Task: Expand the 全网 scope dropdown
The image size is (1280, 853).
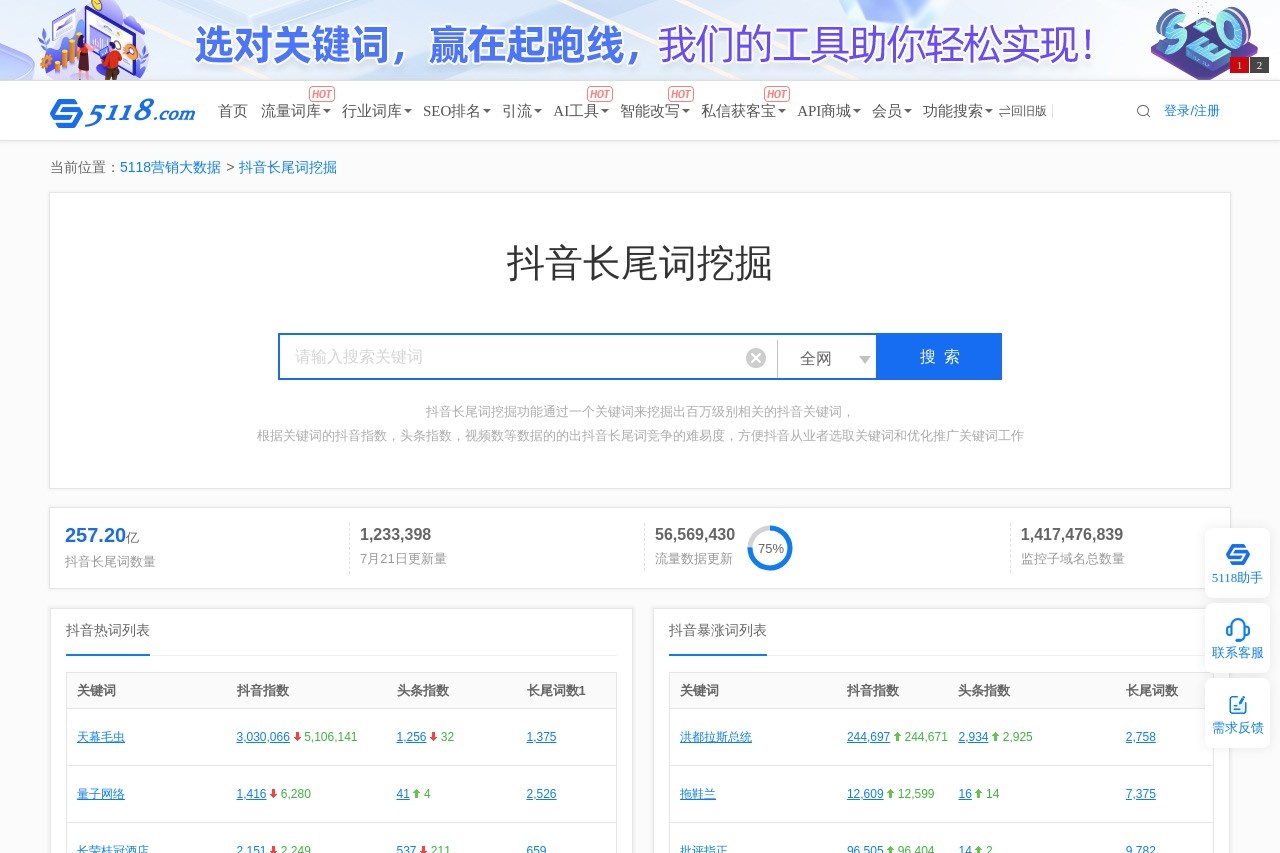Action: click(x=827, y=358)
